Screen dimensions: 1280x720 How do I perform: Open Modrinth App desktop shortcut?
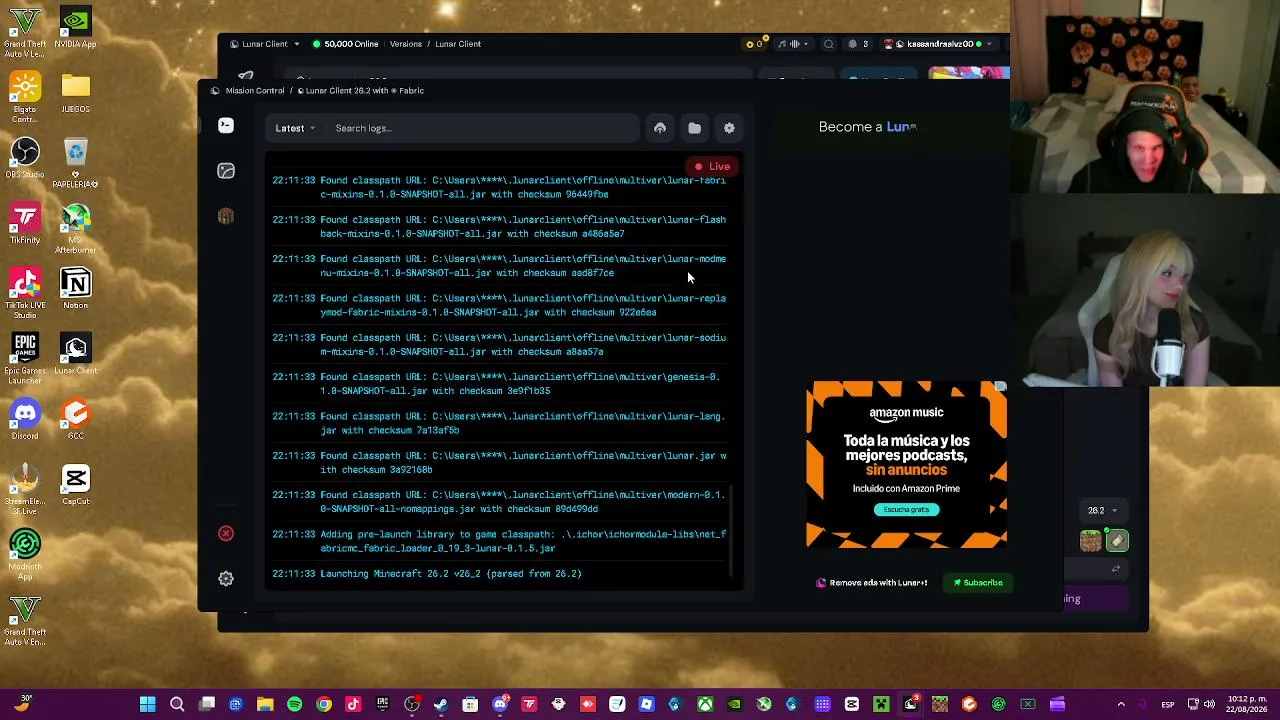tap(25, 554)
